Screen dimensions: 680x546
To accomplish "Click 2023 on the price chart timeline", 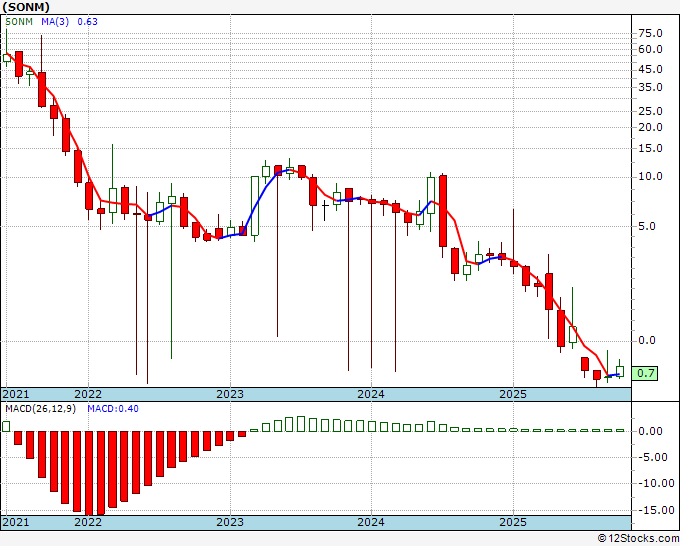I will [230, 394].
